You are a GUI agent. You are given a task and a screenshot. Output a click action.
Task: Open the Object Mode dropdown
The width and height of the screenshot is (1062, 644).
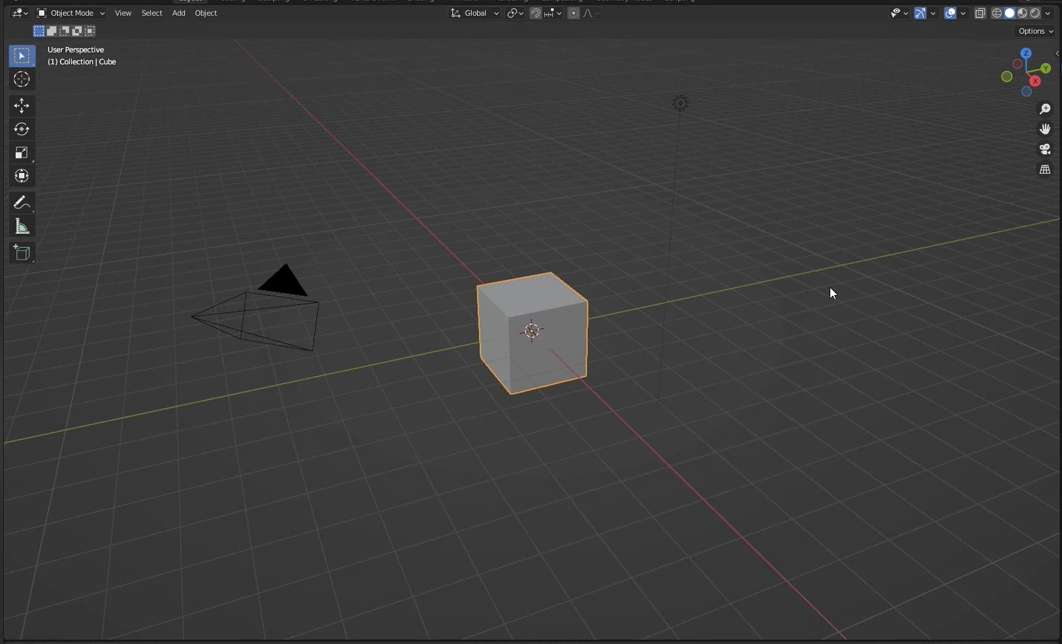click(x=70, y=13)
